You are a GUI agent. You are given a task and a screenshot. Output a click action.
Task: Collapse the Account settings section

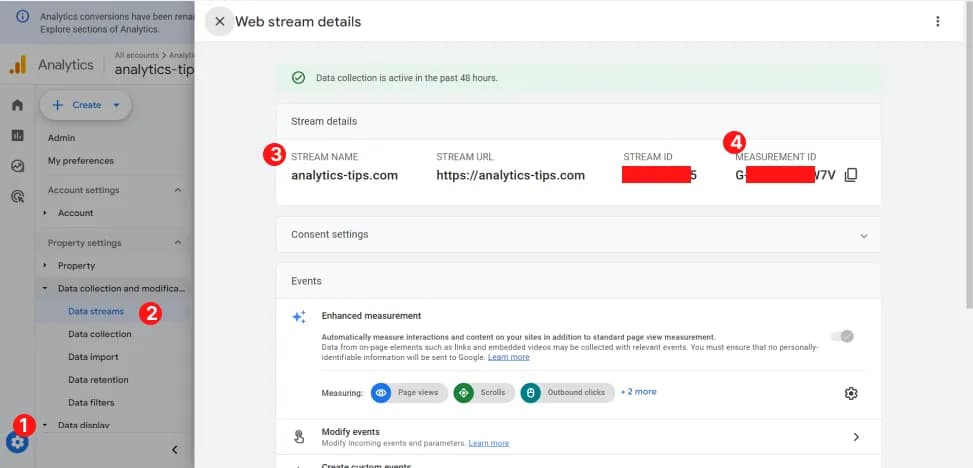coord(177,190)
